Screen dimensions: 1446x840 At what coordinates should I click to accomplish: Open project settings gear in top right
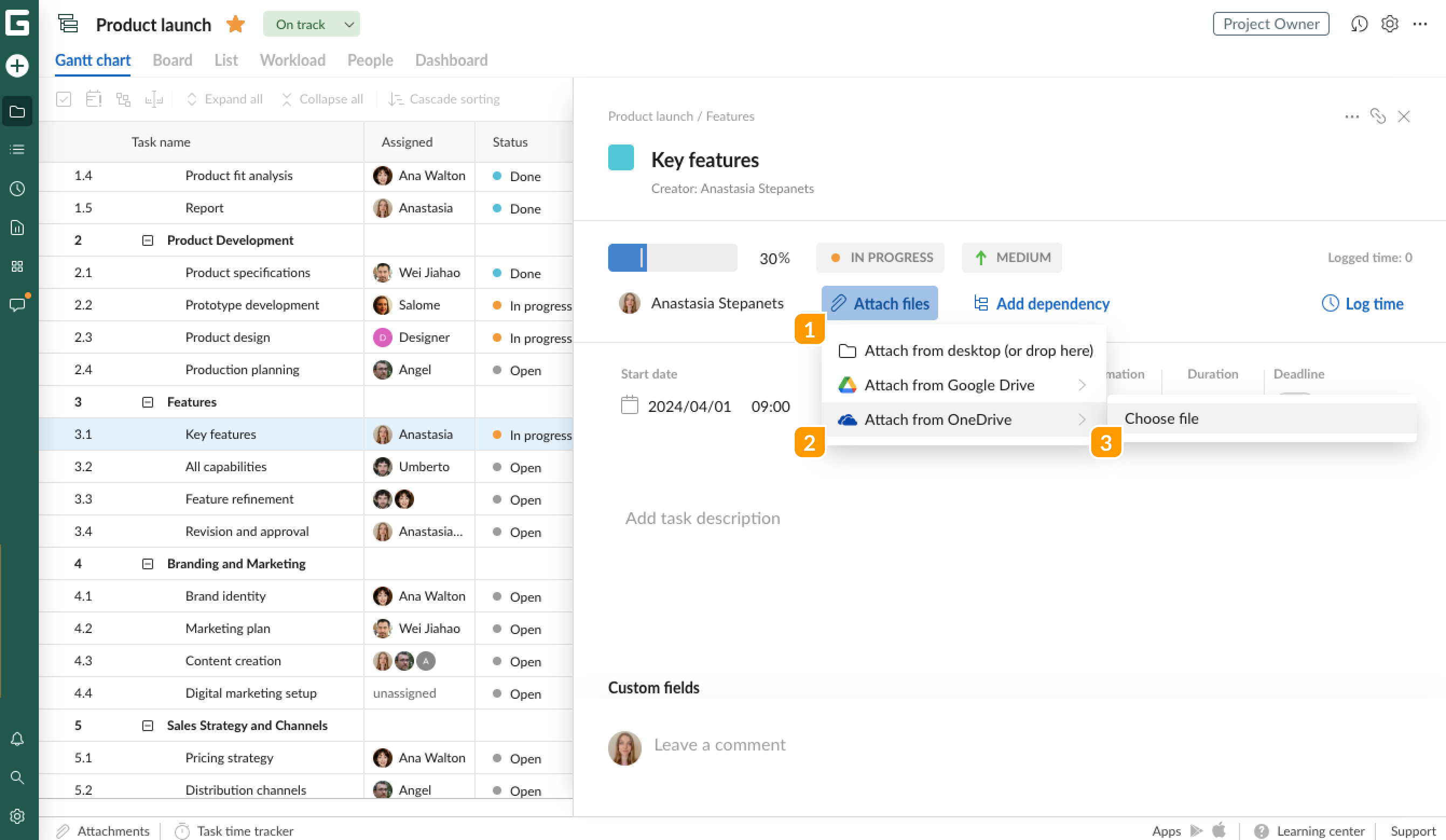coord(1390,24)
